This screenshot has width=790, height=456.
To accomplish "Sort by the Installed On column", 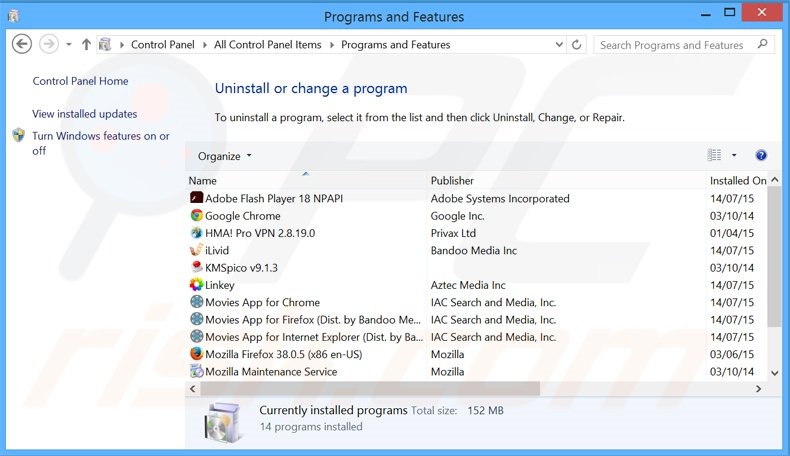I will click(738, 180).
